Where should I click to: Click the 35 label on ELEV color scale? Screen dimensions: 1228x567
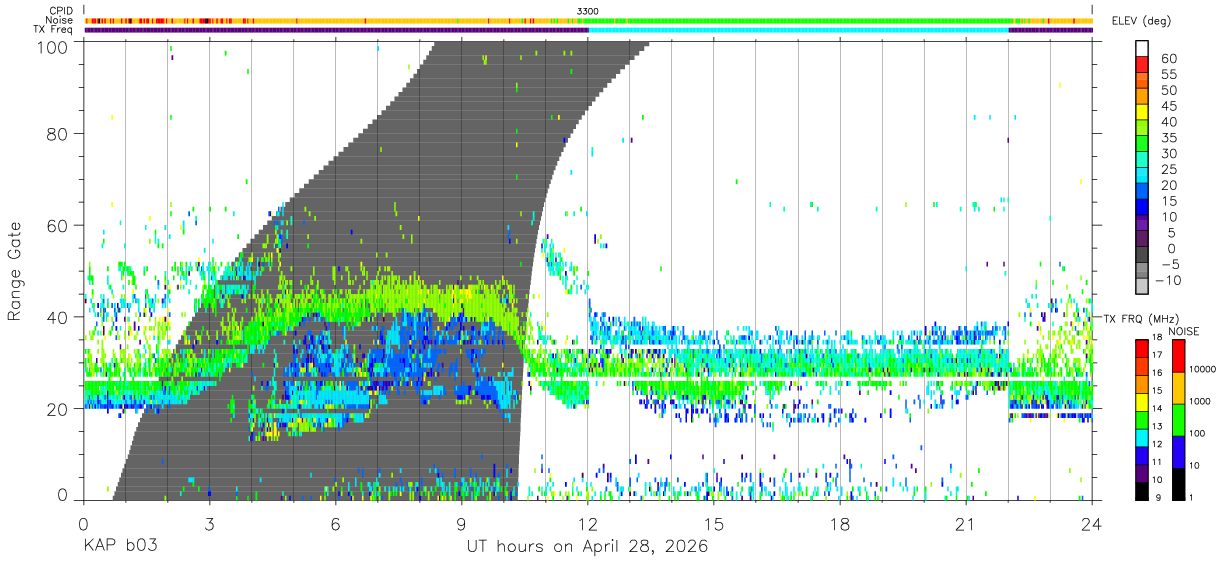1167,137
